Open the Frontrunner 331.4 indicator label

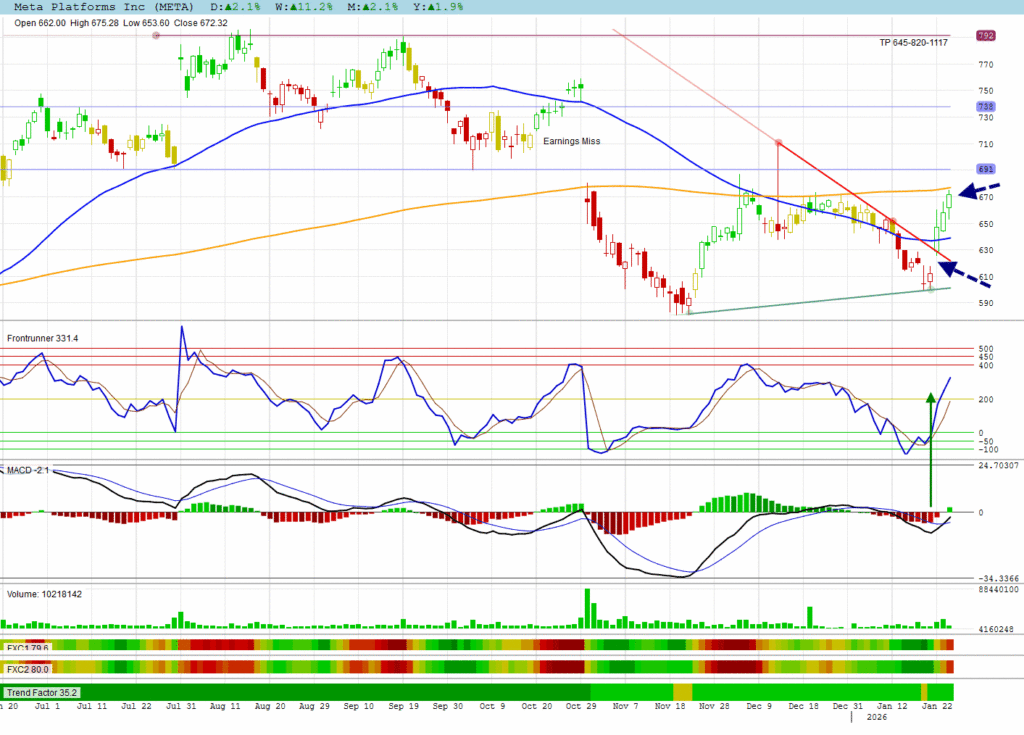tap(43, 339)
